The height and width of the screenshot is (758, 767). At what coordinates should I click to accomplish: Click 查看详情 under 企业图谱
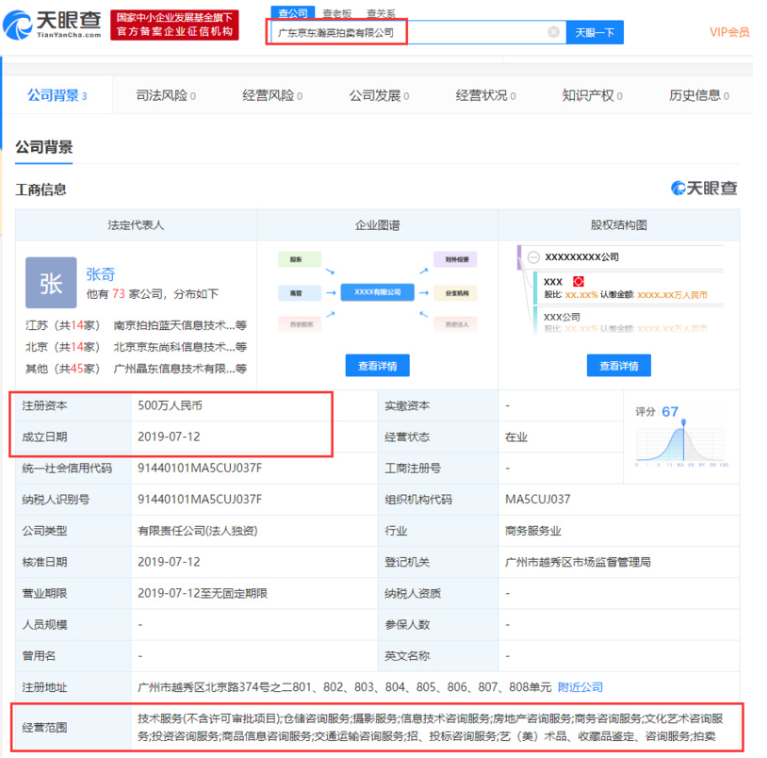(x=377, y=365)
